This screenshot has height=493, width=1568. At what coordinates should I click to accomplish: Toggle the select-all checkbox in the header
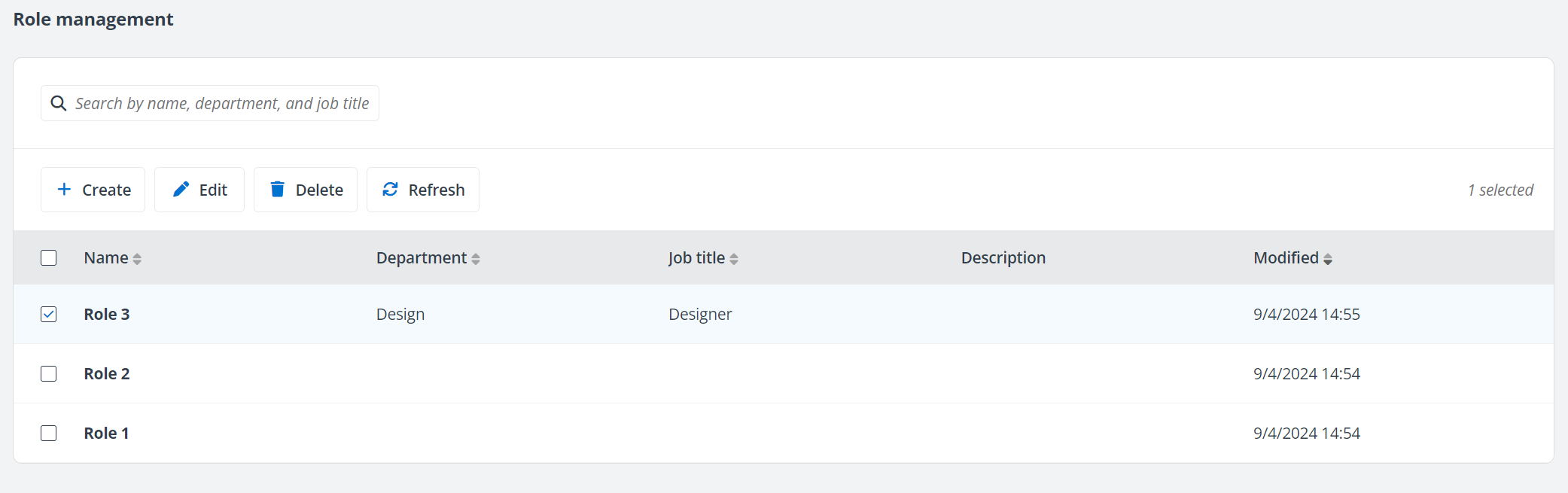point(48,257)
